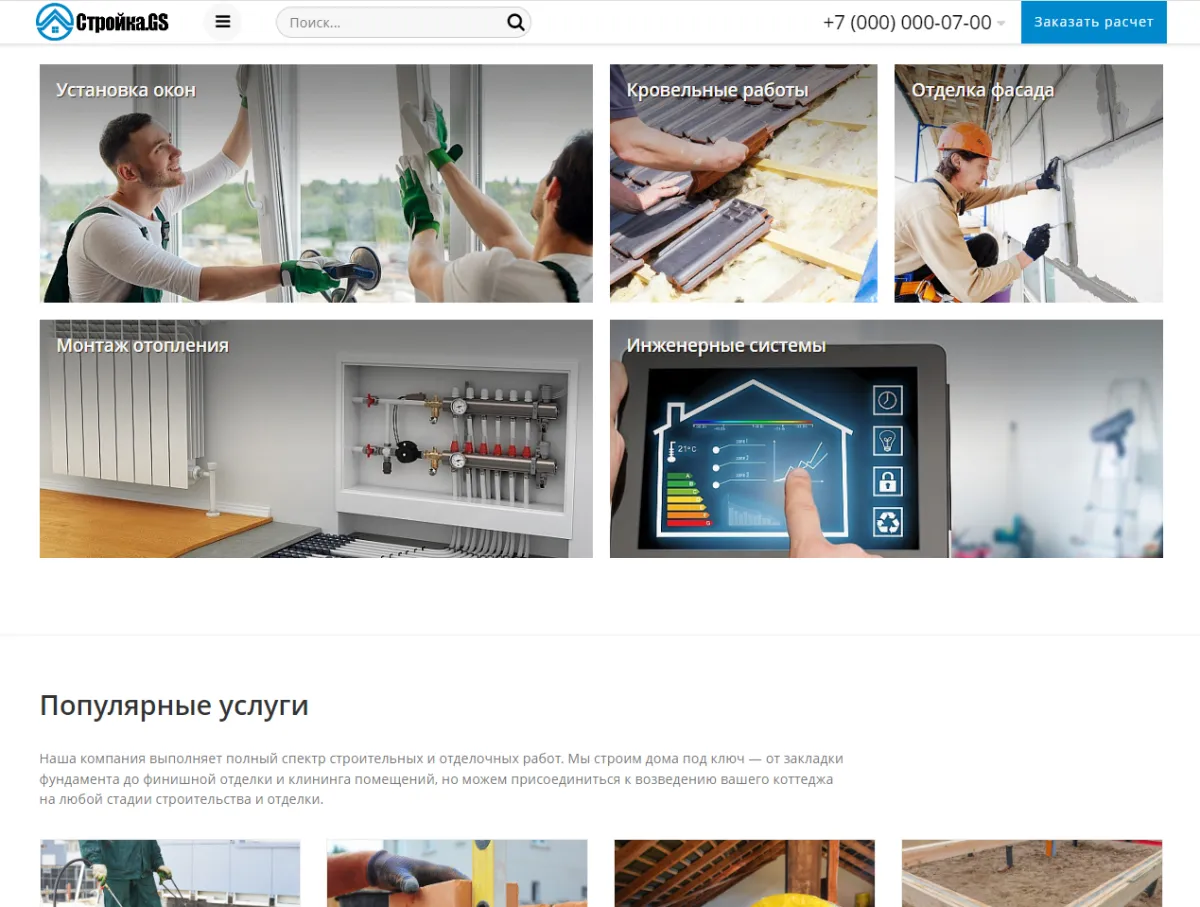Open the Кровельные работы service tile
Image resolution: width=1200 pixels, height=907 pixels.
click(743, 183)
